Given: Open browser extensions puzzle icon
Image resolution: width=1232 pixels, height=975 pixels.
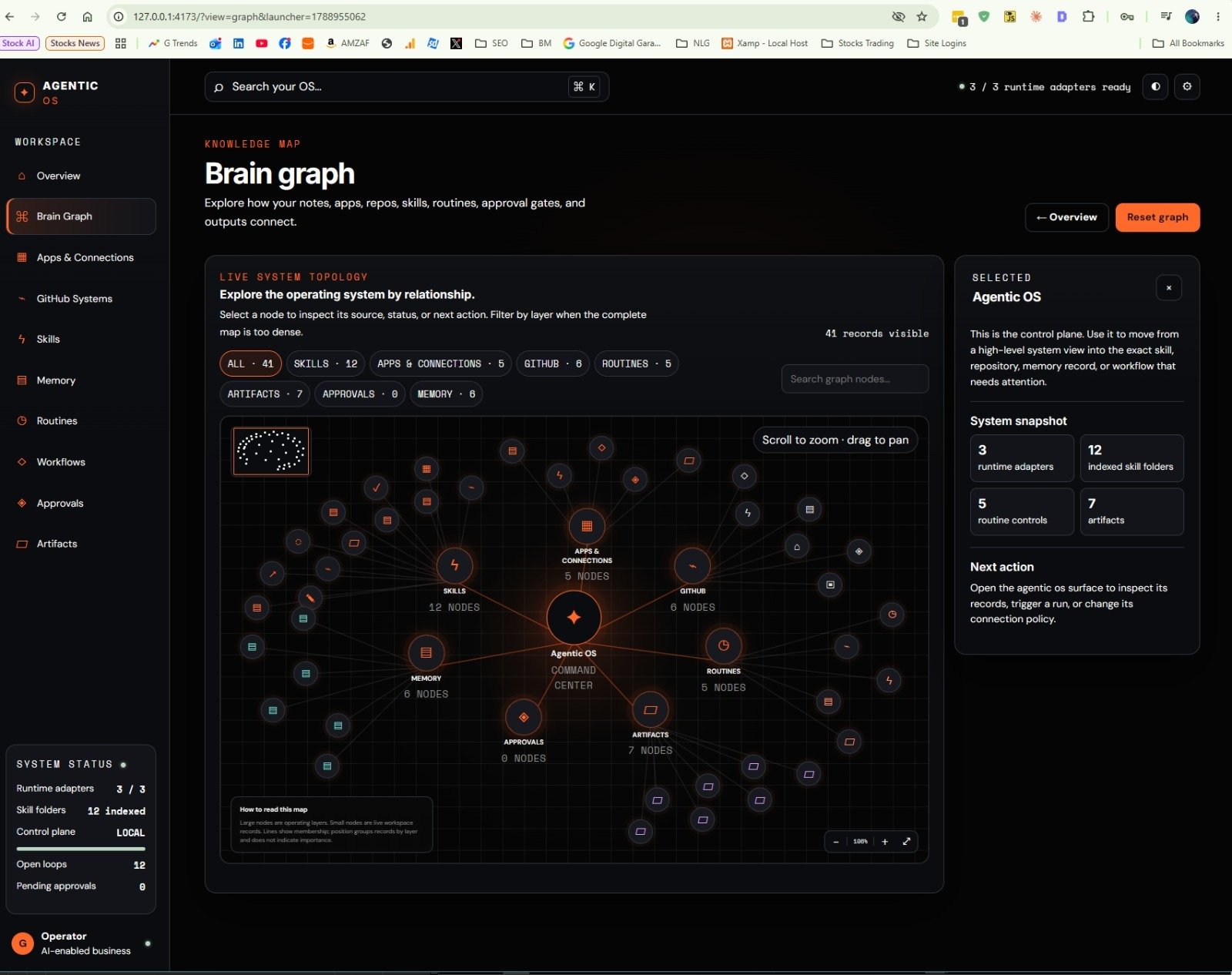Looking at the screenshot, I should pos(1088,16).
